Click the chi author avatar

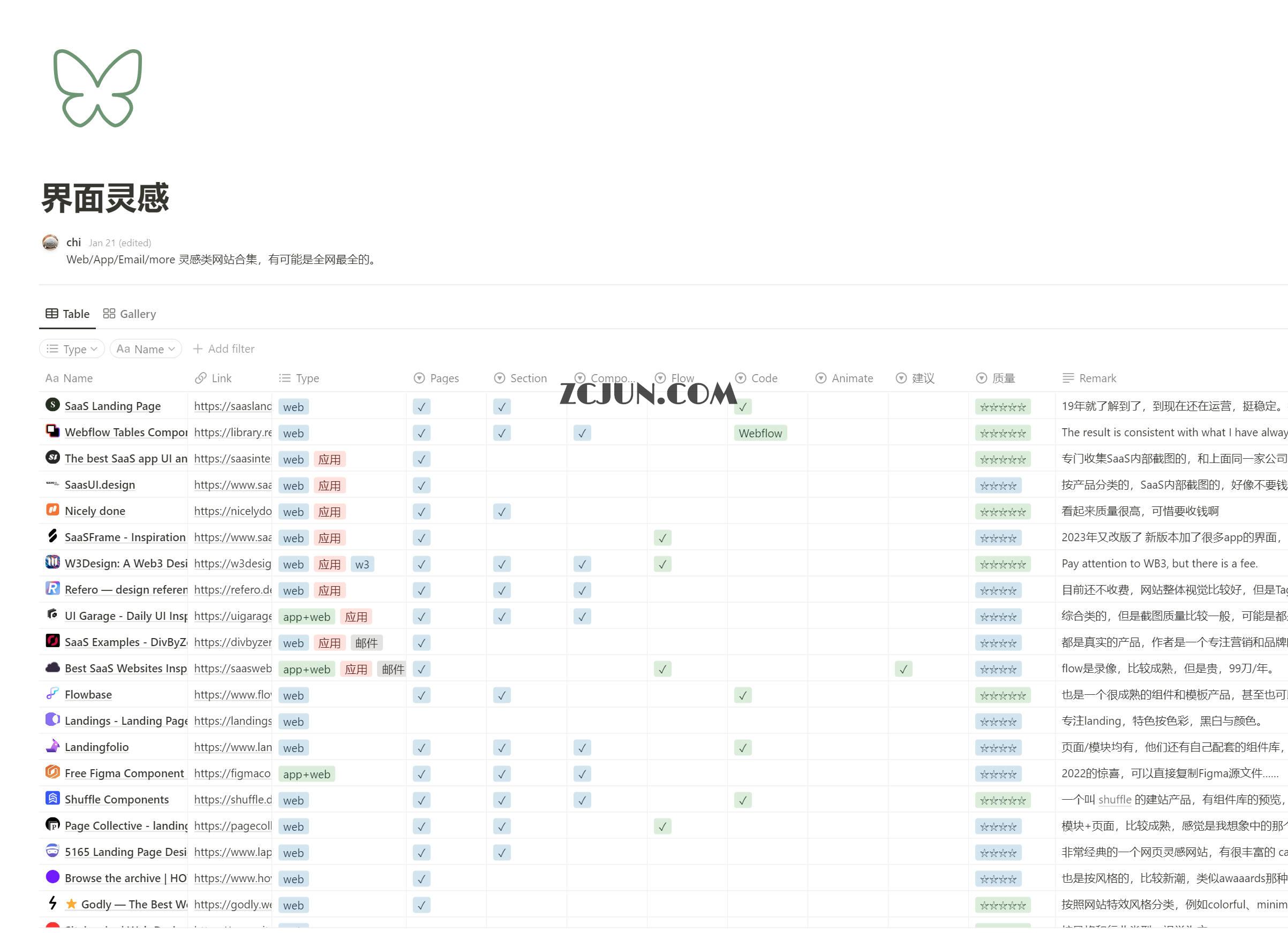point(50,242)
